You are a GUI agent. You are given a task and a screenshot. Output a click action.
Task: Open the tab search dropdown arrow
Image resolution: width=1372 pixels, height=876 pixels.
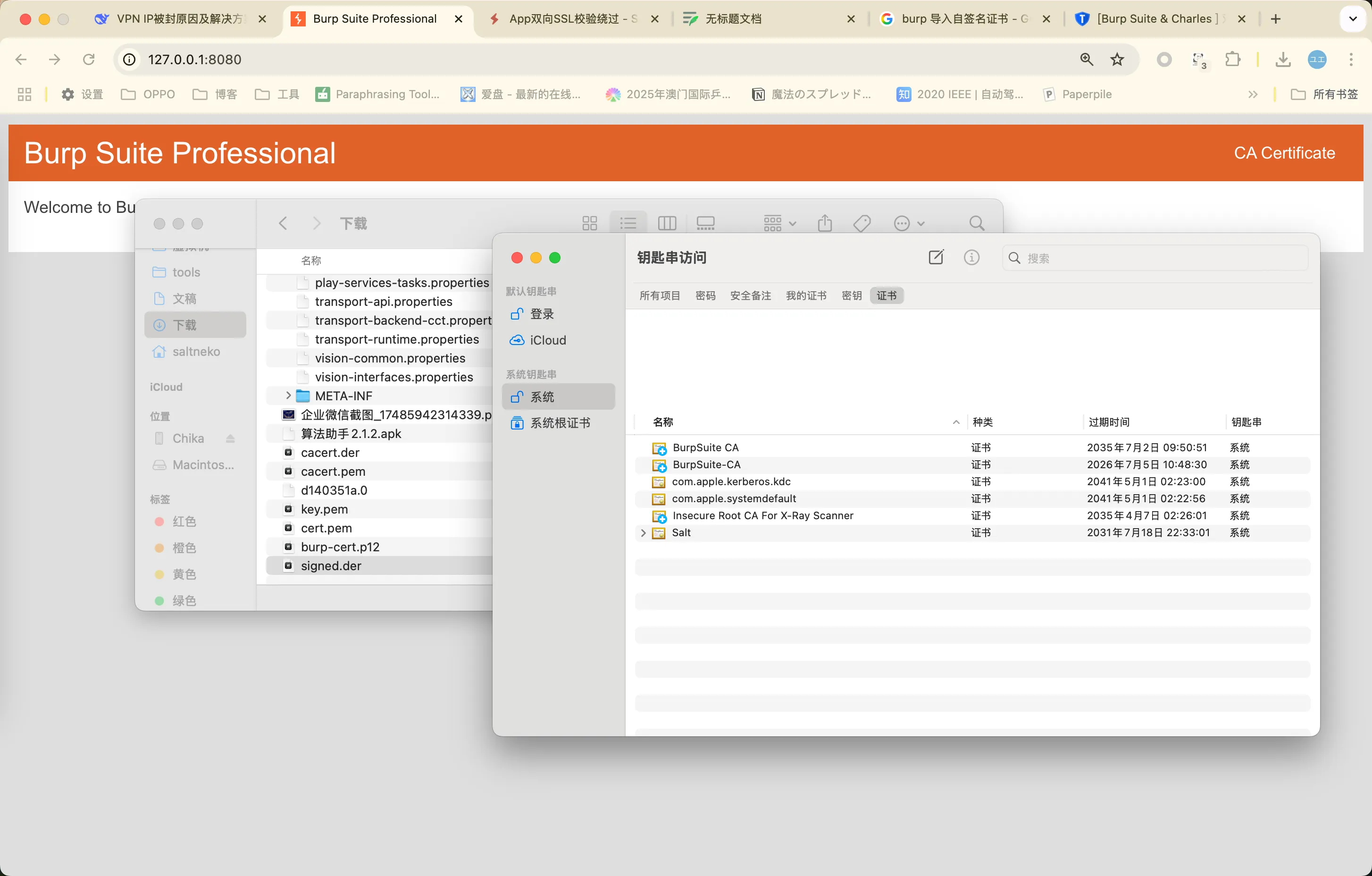click(1353, 19)
